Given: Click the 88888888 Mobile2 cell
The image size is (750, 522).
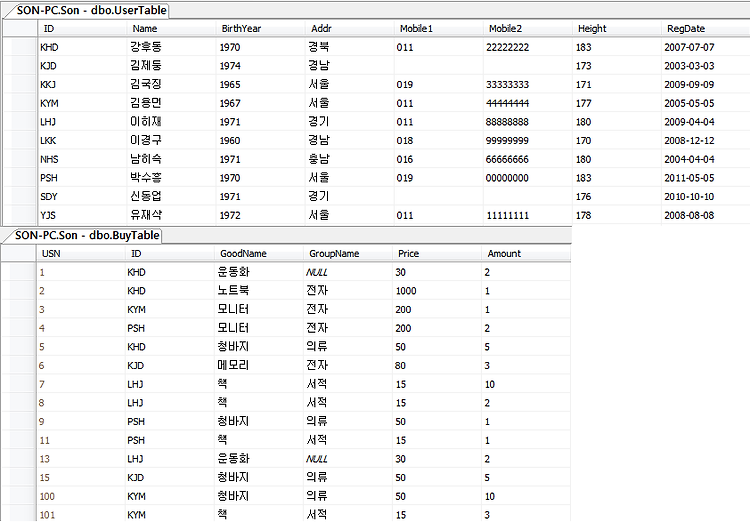Looking at the screenshot, I should 527,122.
